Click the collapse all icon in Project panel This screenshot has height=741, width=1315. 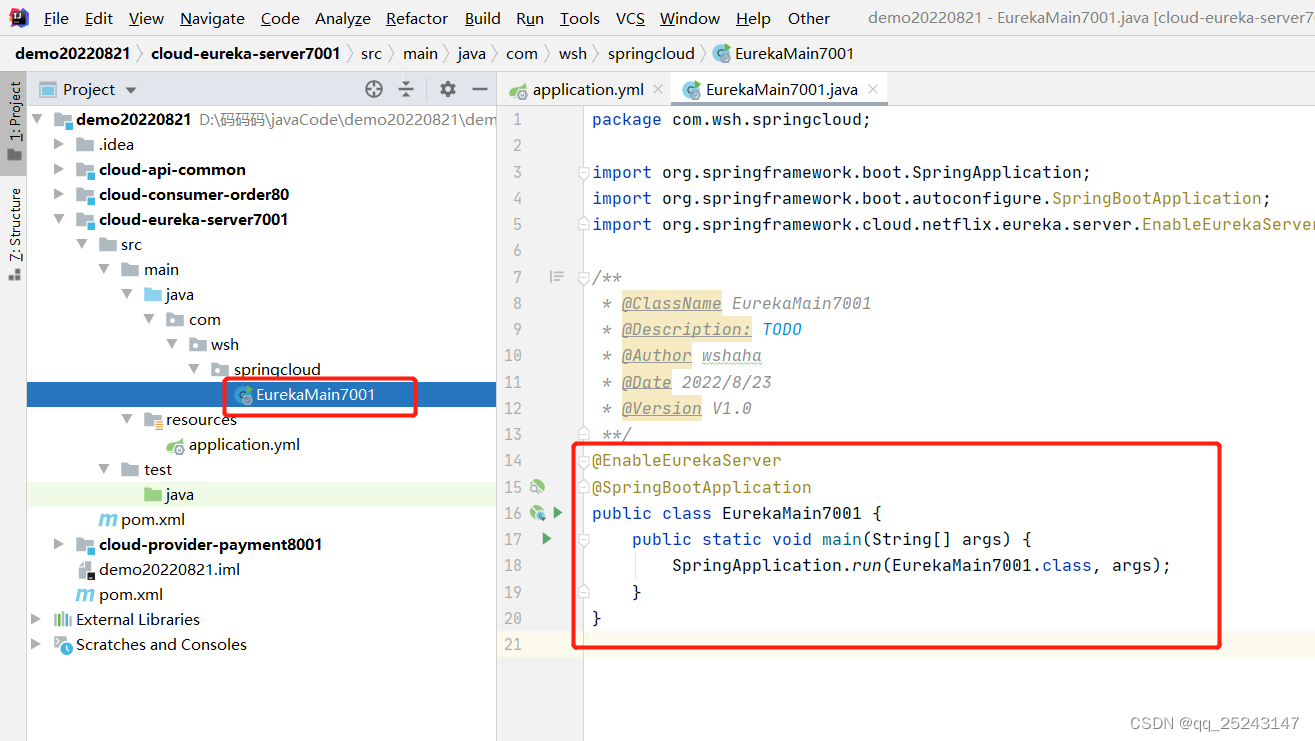(x=406, y=89)
